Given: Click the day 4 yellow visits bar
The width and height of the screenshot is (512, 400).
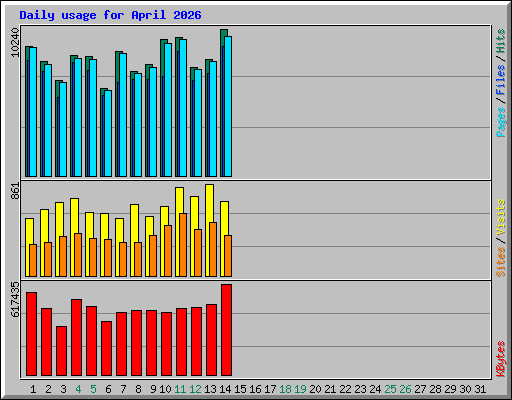Looking at the screenshot, I should [x=74, y=216].
